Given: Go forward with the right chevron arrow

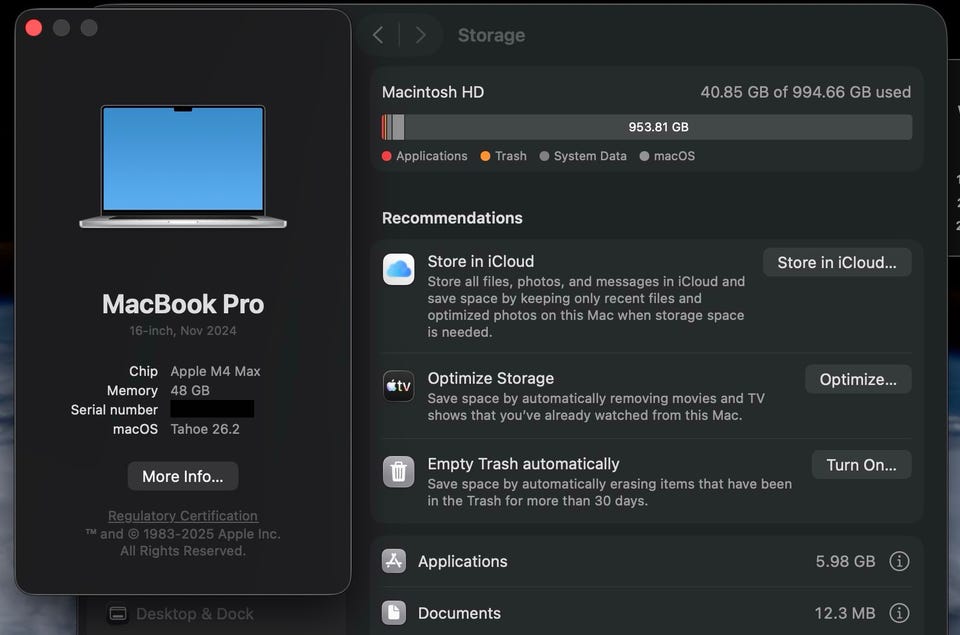Looking at the screenshot, I should tap(420, 35).
